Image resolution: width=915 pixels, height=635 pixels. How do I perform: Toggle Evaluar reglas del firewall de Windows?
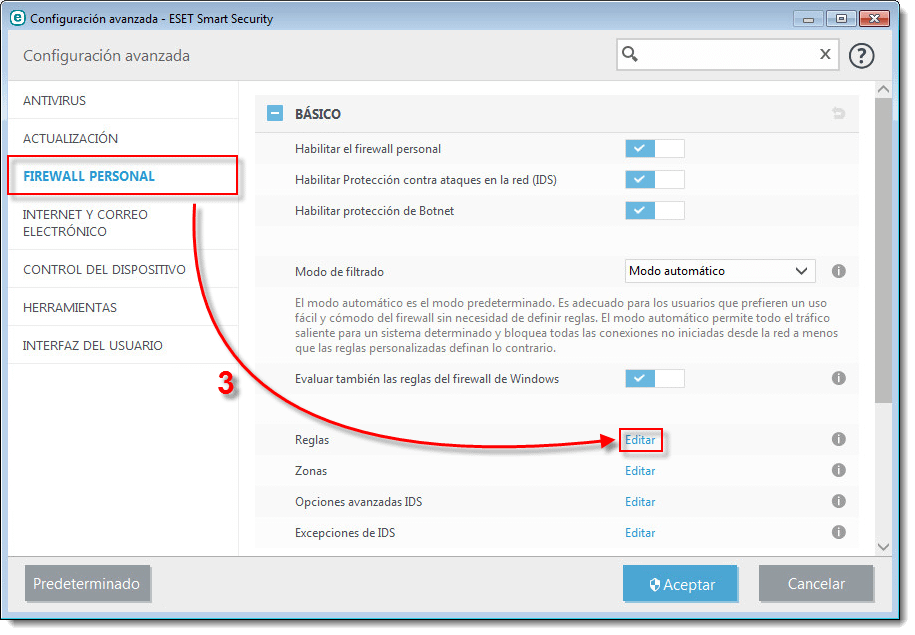tap(654, 379)
